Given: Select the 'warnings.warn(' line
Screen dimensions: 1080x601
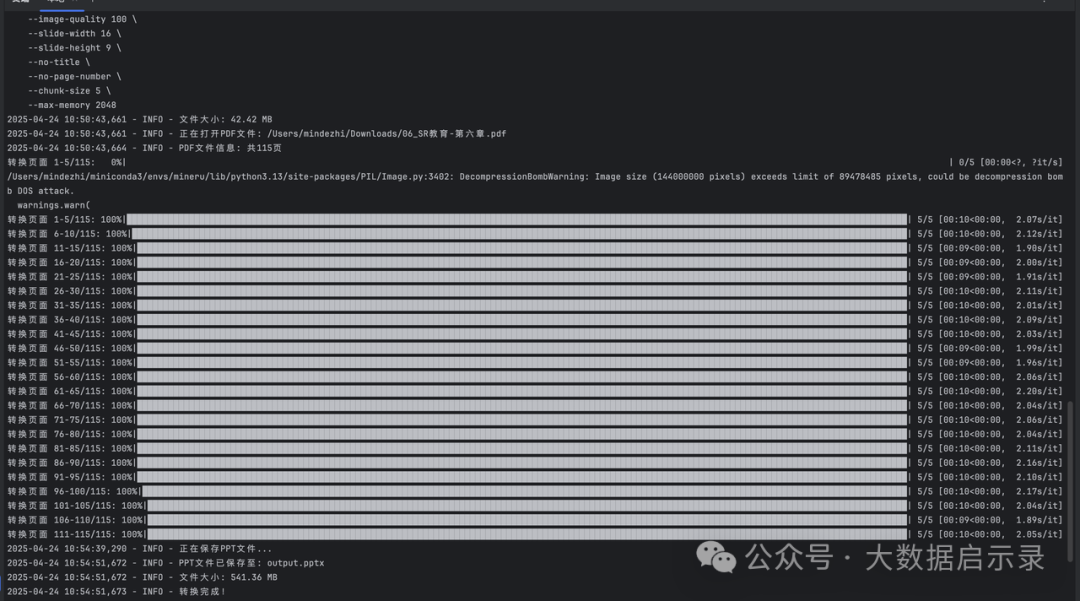Looking at the screenshot, I should point(54,205).
